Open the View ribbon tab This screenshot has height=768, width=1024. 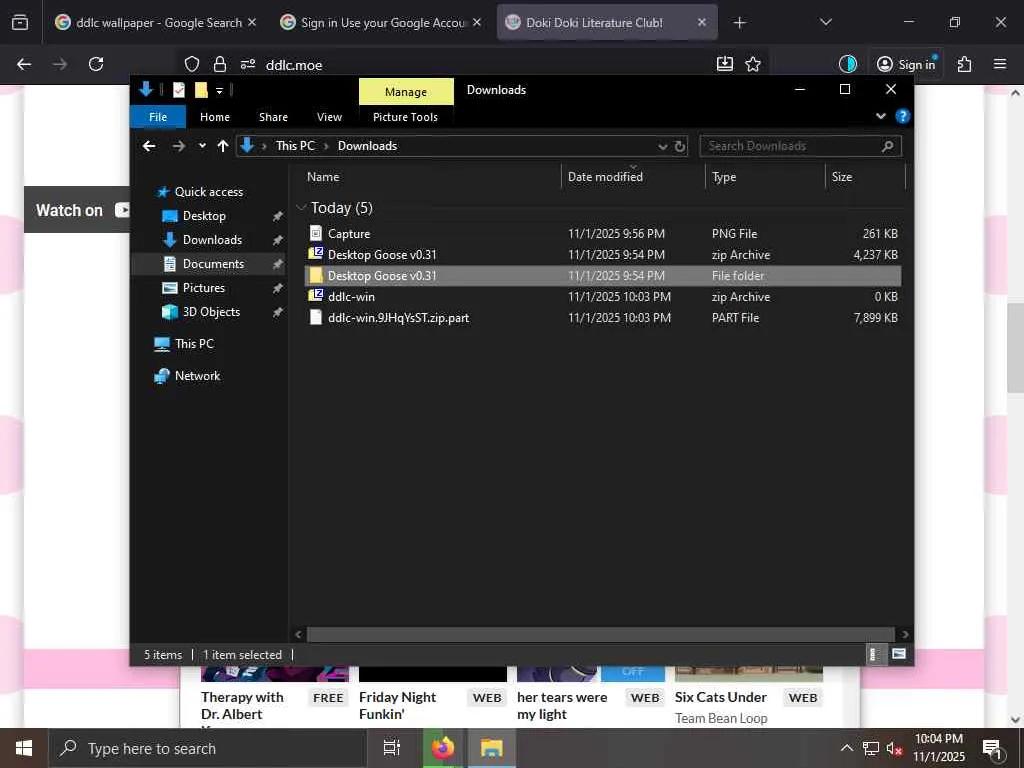click(x=329, y=117)
